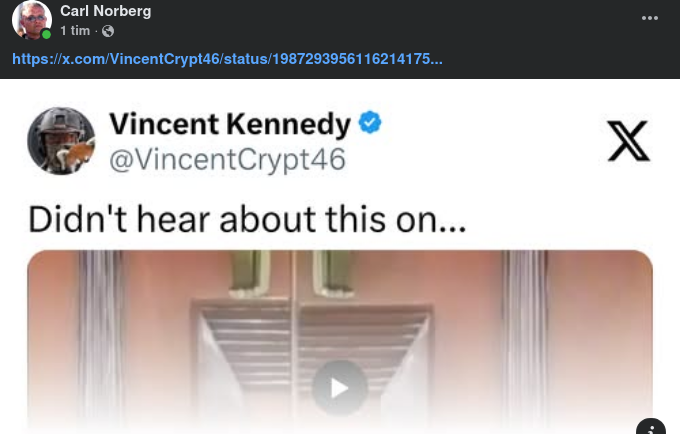Open the x.com/VincentCrypt46 status link
The image size is (680, 434).
(x=227, y=59)
